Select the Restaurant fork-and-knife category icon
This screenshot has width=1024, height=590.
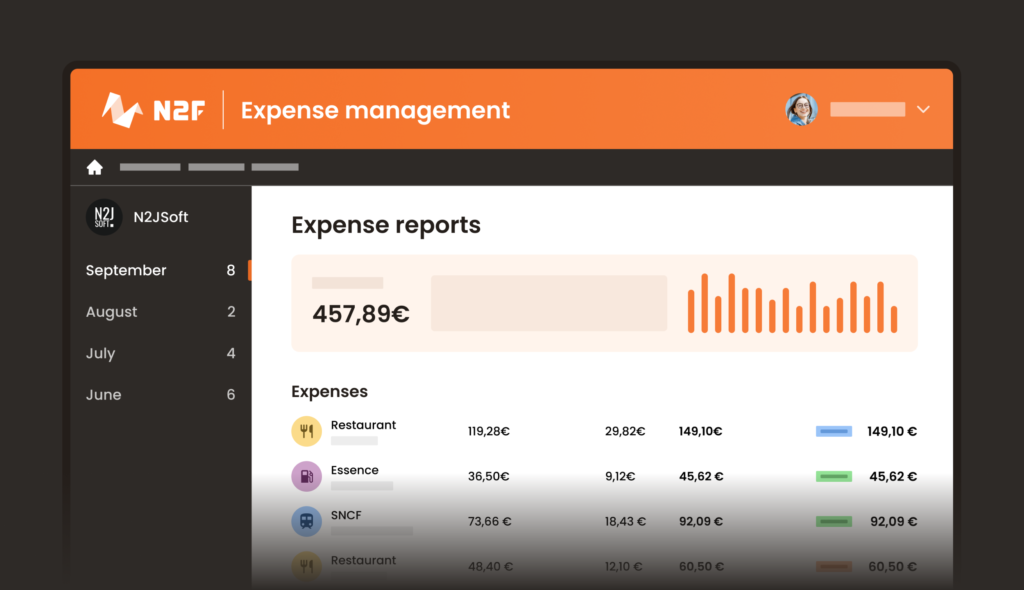pyautogui.click(x=305, y=431)
